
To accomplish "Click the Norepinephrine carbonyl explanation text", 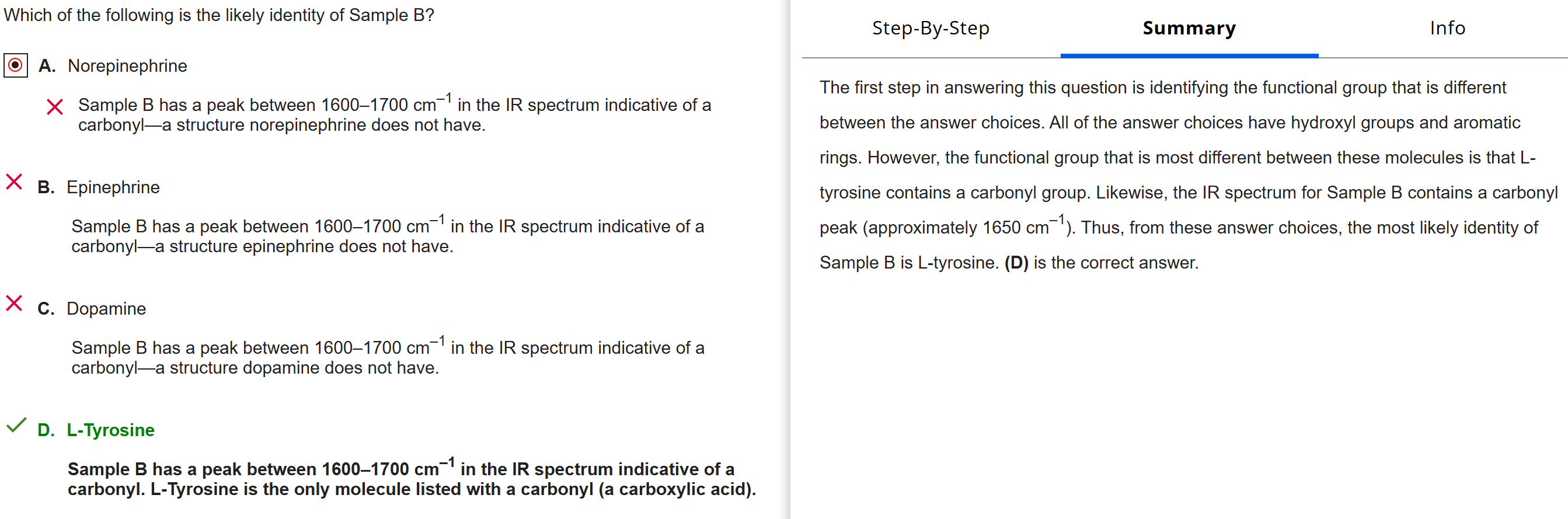I will point(394,114).
